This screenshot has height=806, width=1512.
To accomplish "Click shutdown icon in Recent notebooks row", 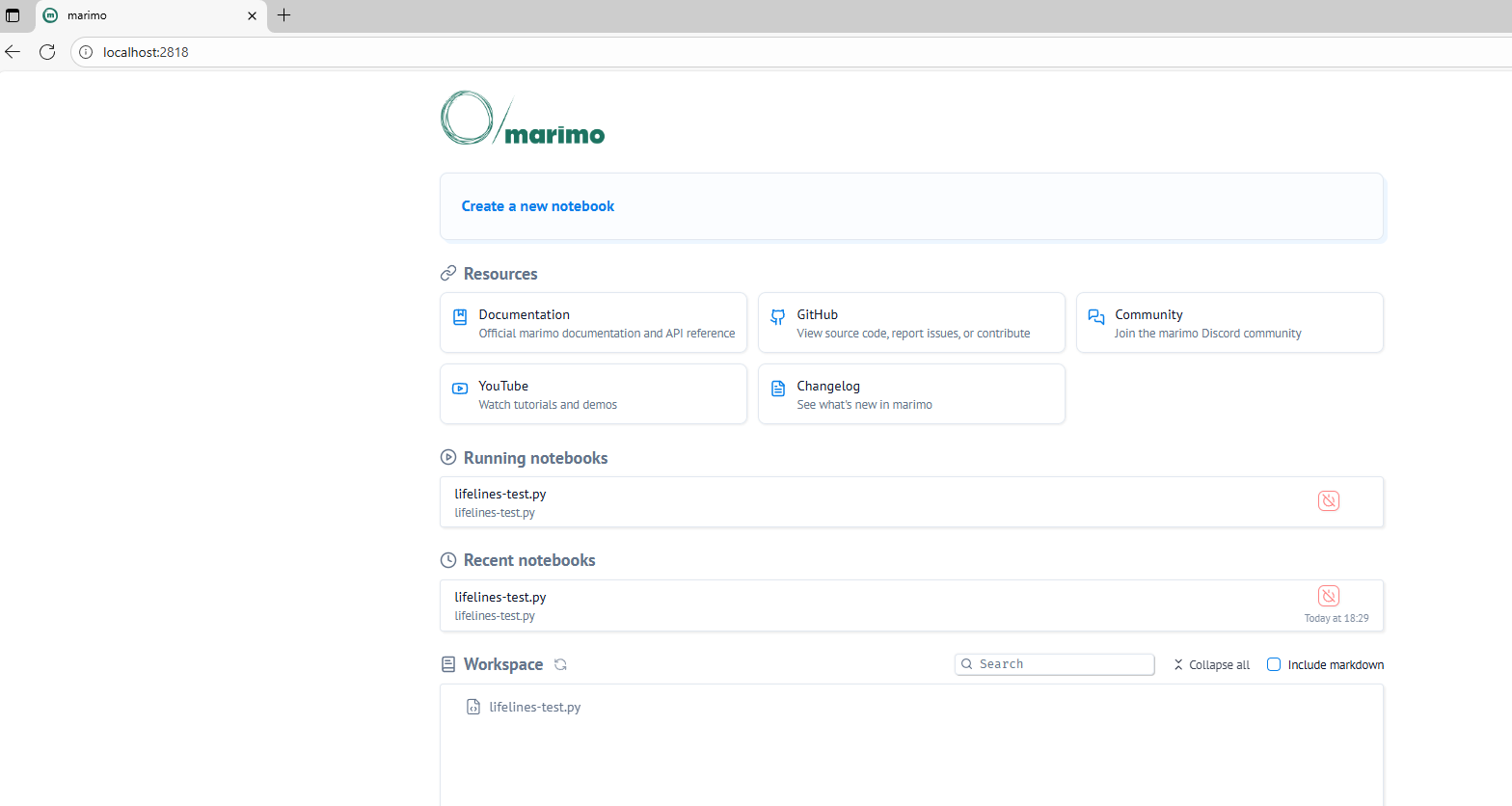I will coord(1328,596).
